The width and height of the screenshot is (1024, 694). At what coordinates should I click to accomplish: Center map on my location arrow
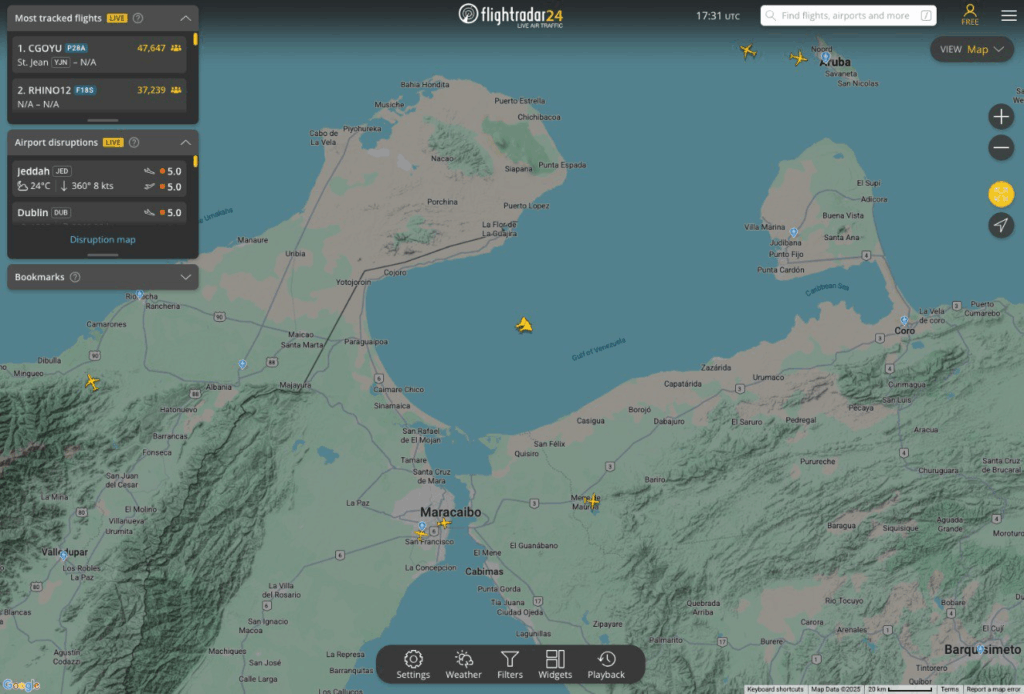click(x=1001, y=225)
